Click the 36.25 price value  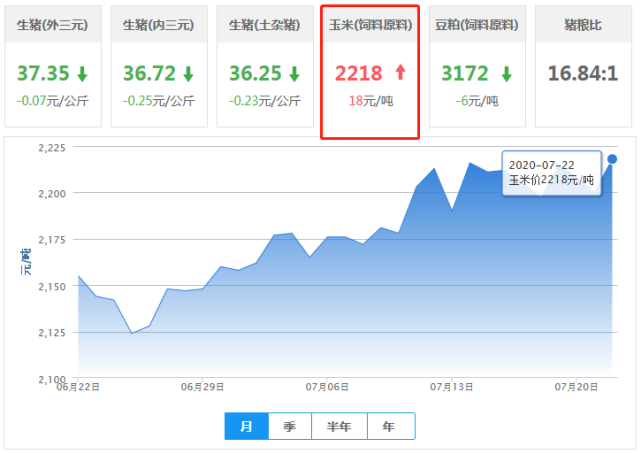click(x=256, y=74)
